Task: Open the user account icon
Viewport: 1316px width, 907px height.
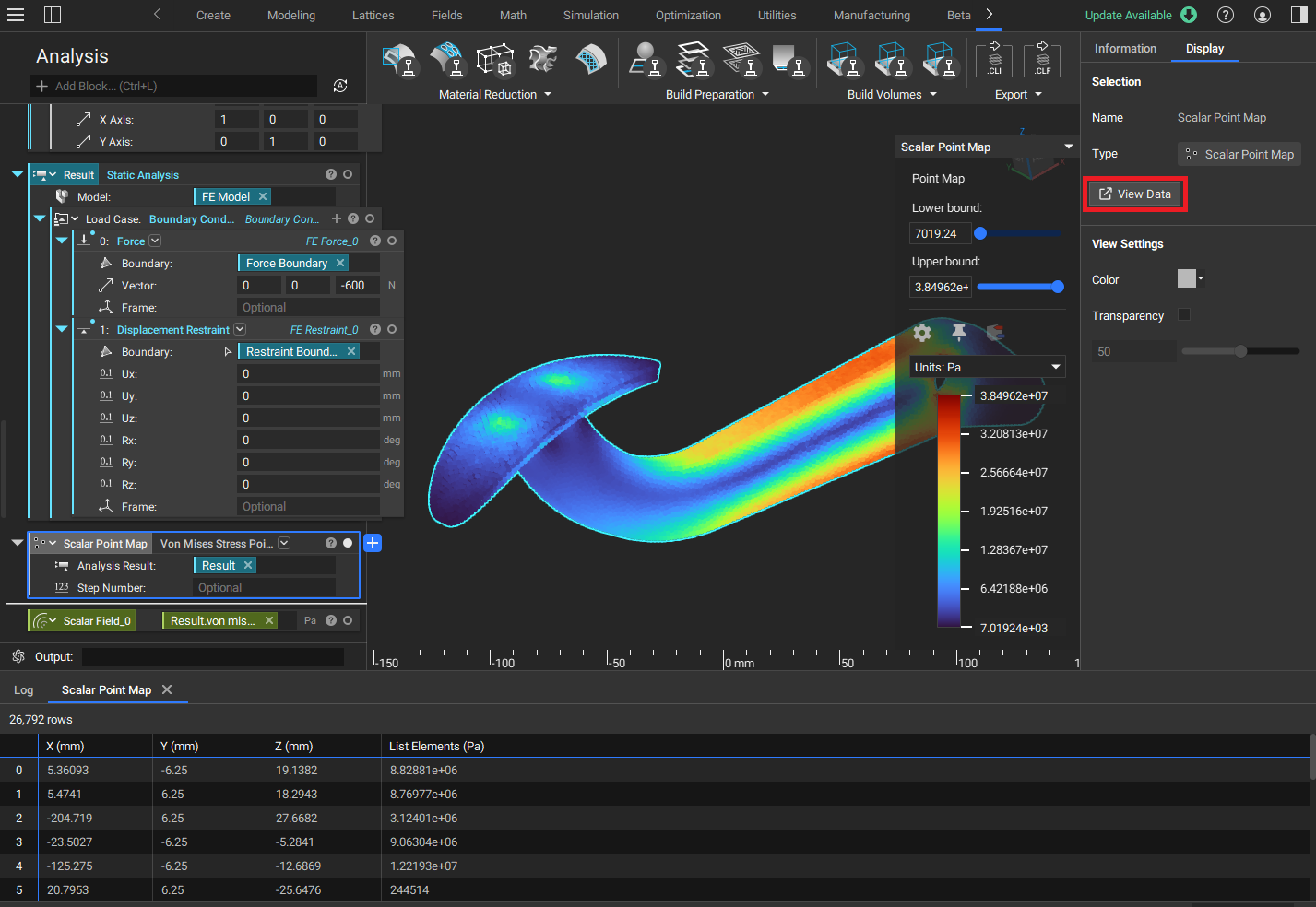Action: pos(1263,15)
